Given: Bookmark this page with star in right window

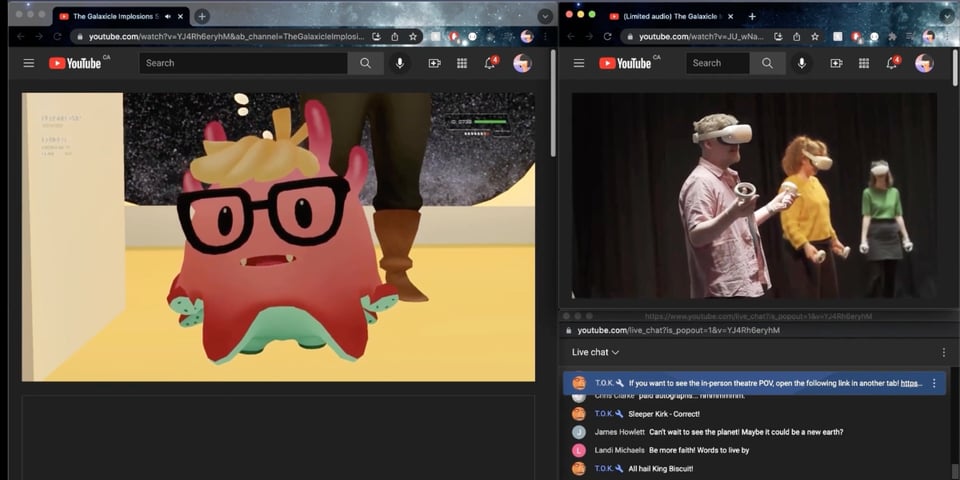Looking at the screenshot, I should coord(815,37).
